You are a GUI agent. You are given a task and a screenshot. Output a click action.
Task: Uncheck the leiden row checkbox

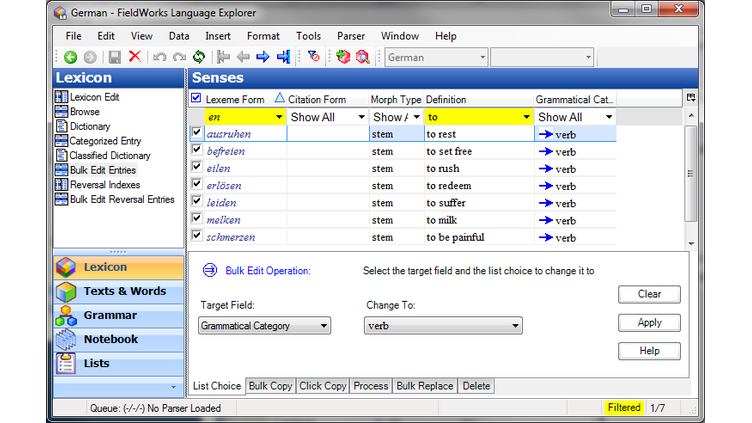tap(196, 200)
